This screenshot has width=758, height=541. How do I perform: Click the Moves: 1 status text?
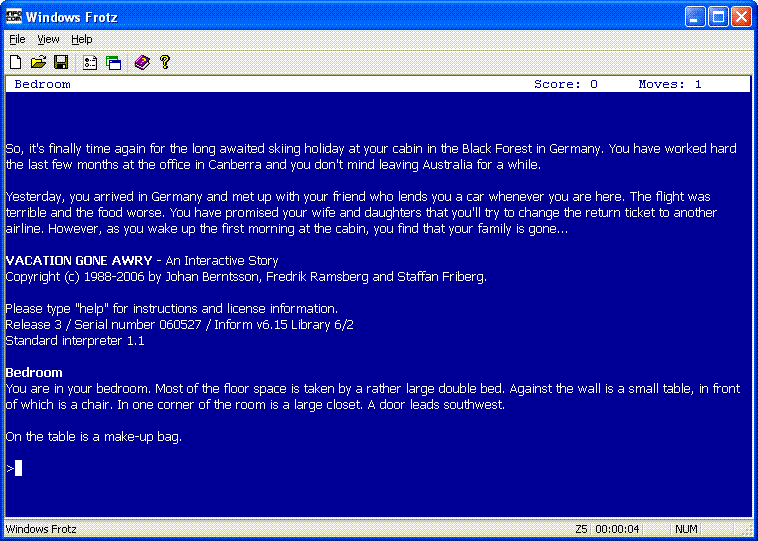(670, 84)
